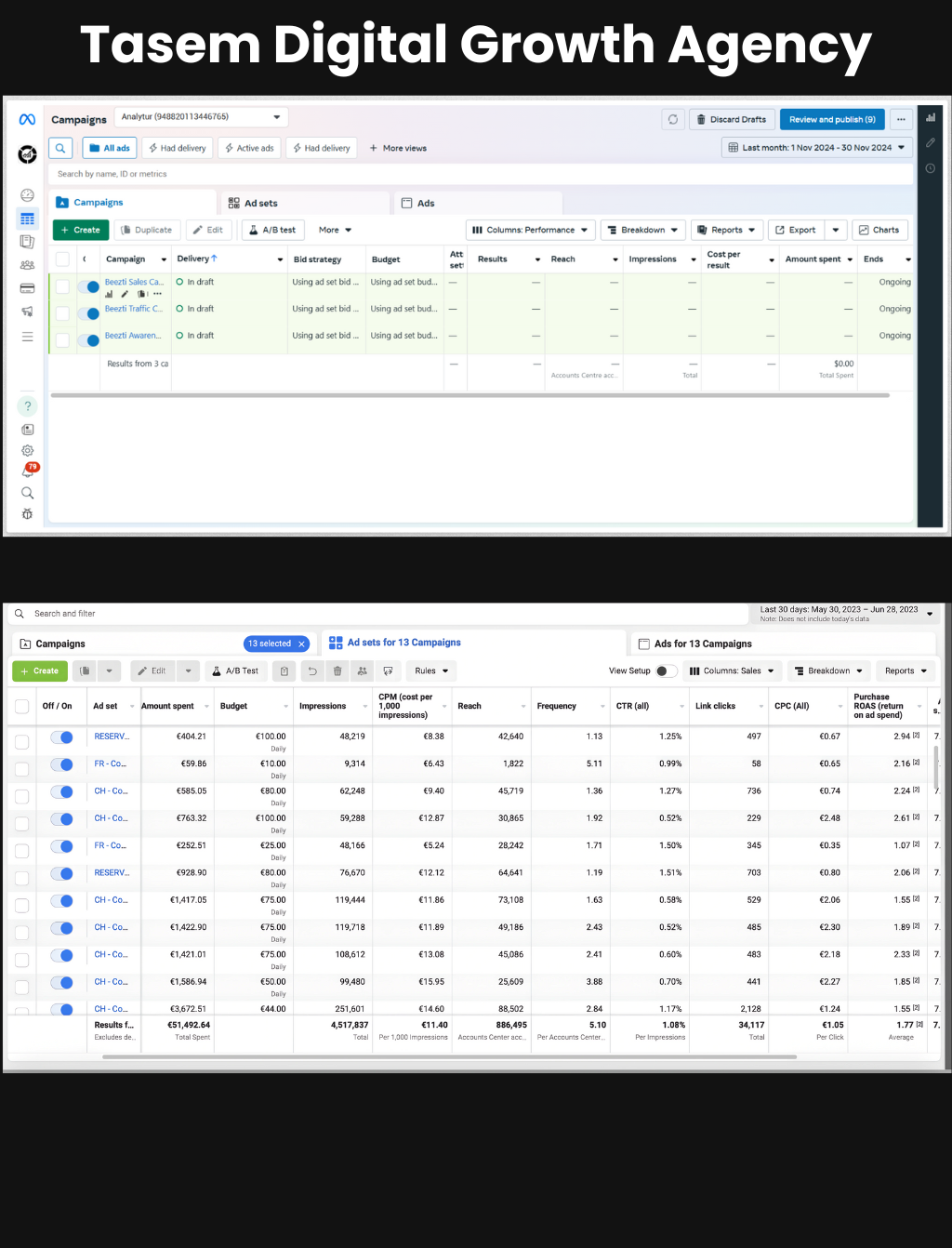Screen dimensions: 952x1248
Task: Click the horizontal scrollbar under the ad sets table
Action: click(x=449, y=1056)
